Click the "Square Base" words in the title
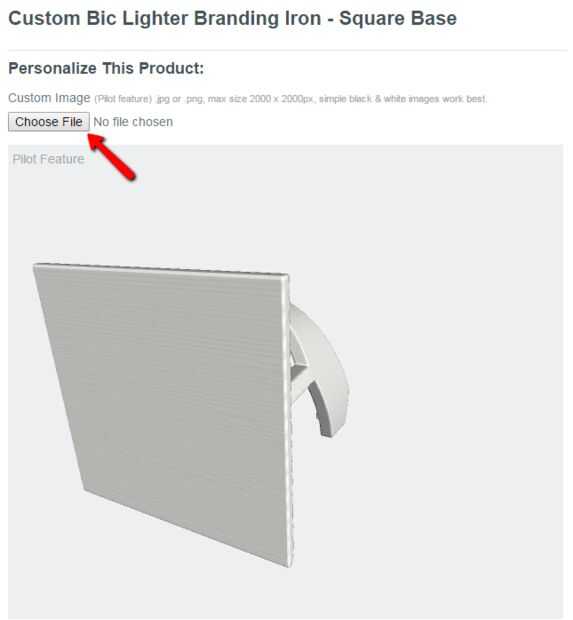Screen dimensions: 573x620 [398, 19]
